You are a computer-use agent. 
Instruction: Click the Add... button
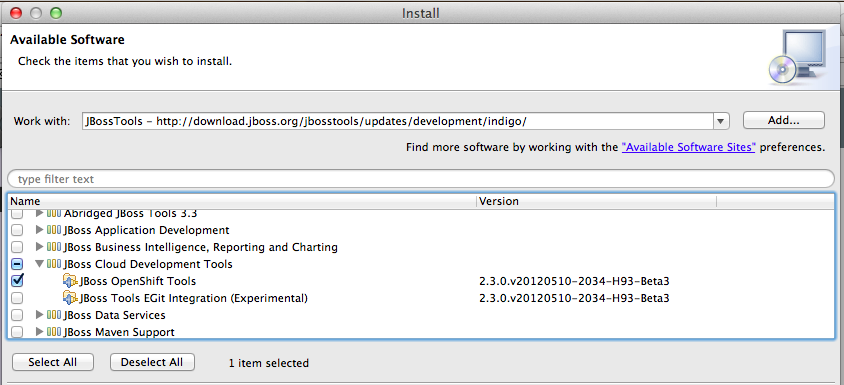(x=784, y=121)
